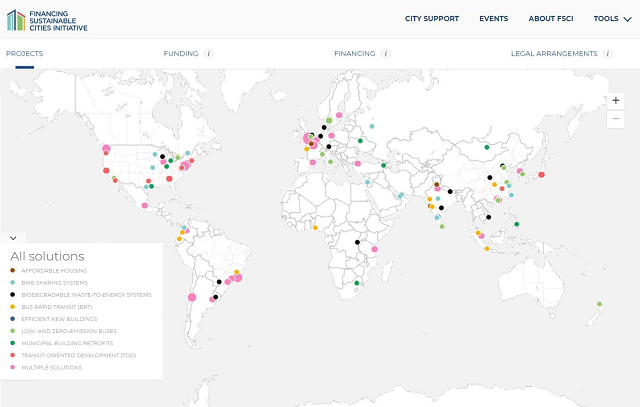
Task: Select the pink marker in East Africa Kenya
Action: (374, 249)
